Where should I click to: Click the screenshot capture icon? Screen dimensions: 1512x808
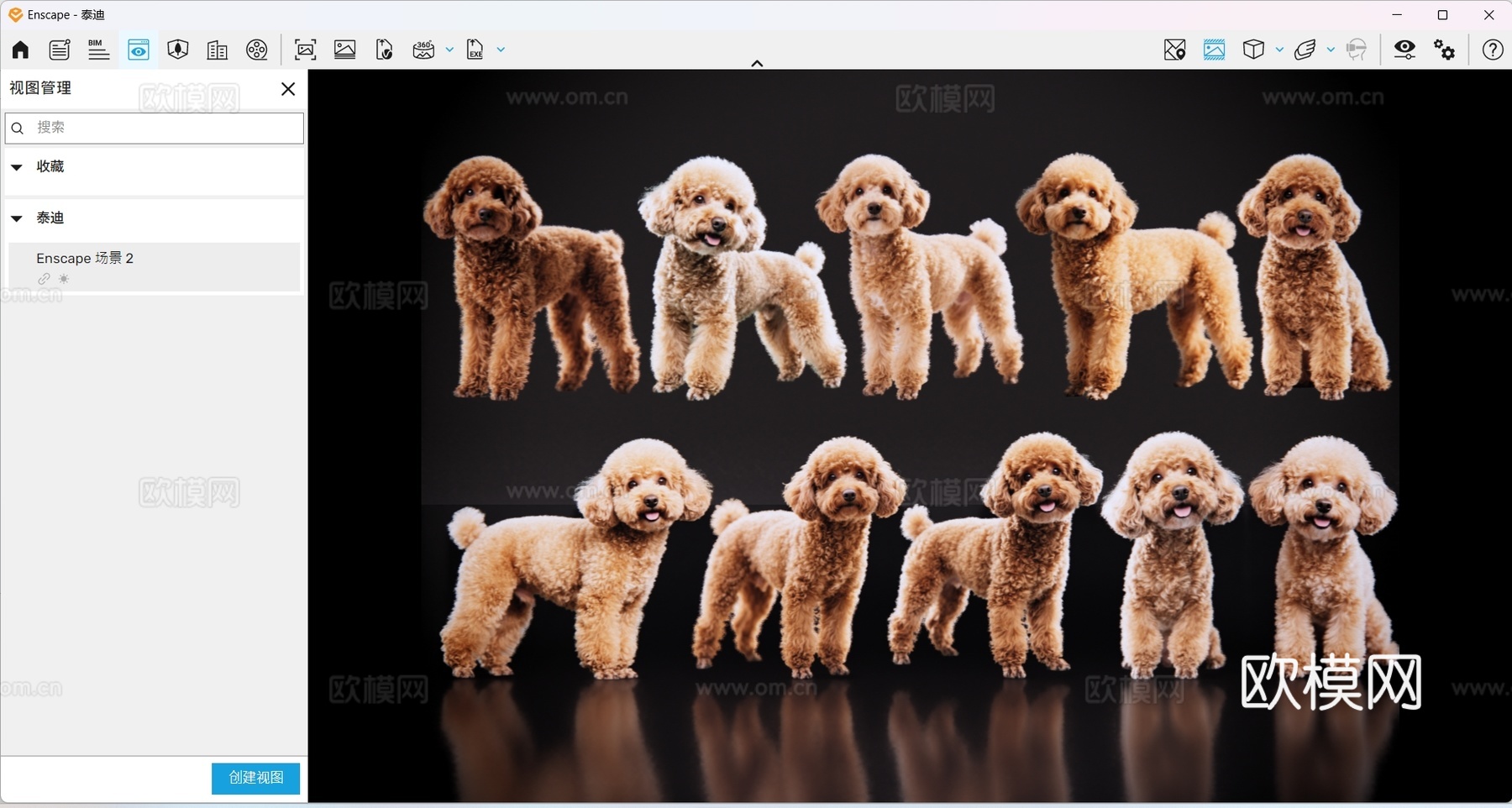pyautogui.click(x=306, y=50)
